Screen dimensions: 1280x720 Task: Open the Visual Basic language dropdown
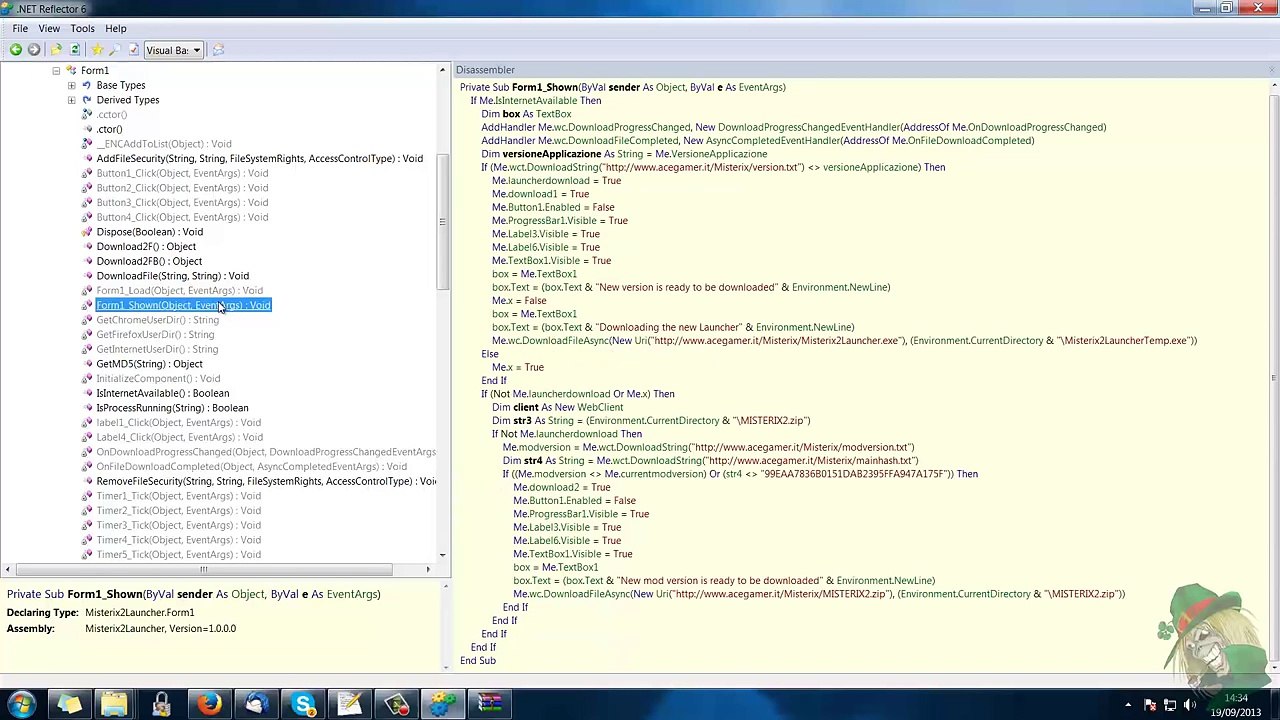tap(174, 50)
